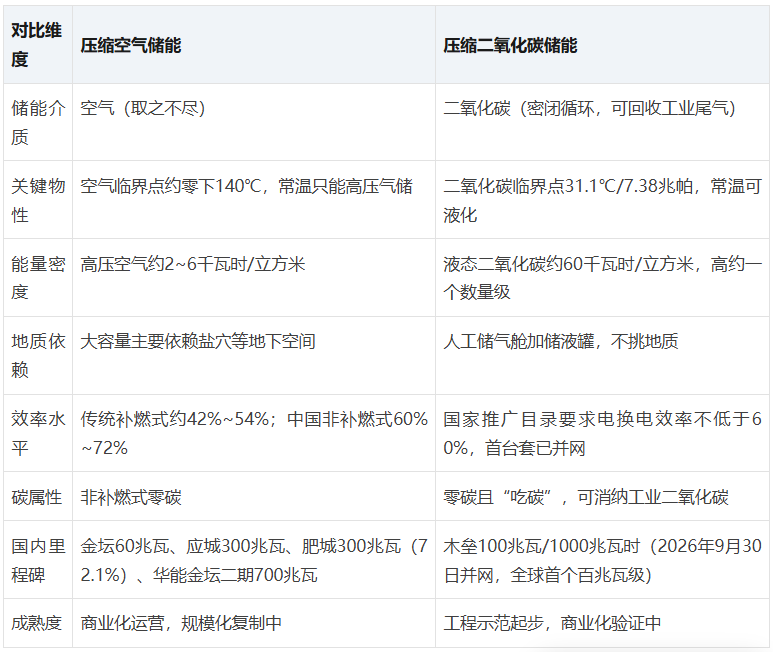Select the cell '空气（取之不尽）'
The height and width of the screenshot is (652, 773).
[254, 122]
